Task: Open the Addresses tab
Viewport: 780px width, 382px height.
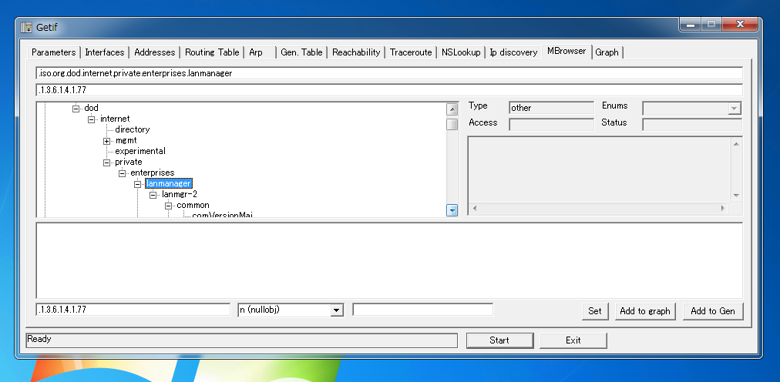Action: [155, 52]
